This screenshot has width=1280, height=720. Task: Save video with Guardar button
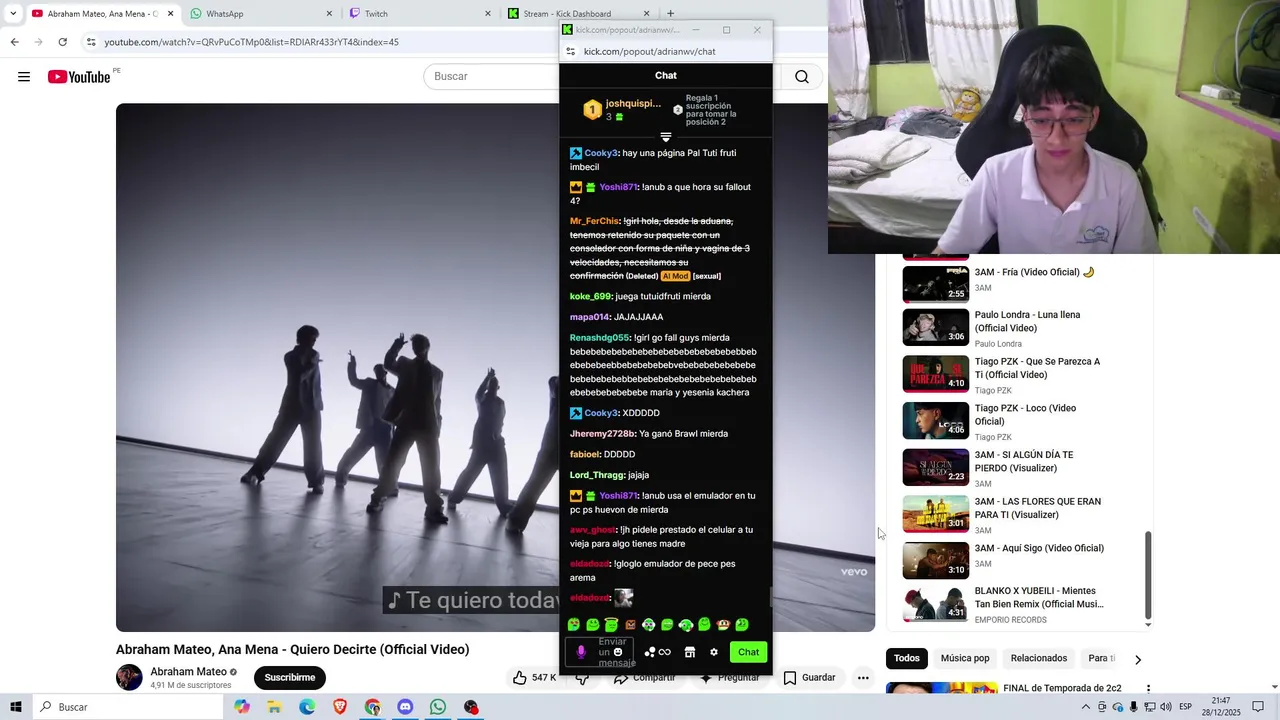point(810,678)
